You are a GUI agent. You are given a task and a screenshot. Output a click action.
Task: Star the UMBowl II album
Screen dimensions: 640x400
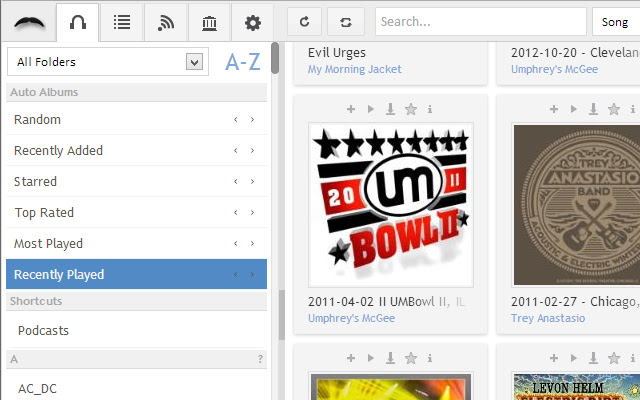tap(411, 109)
